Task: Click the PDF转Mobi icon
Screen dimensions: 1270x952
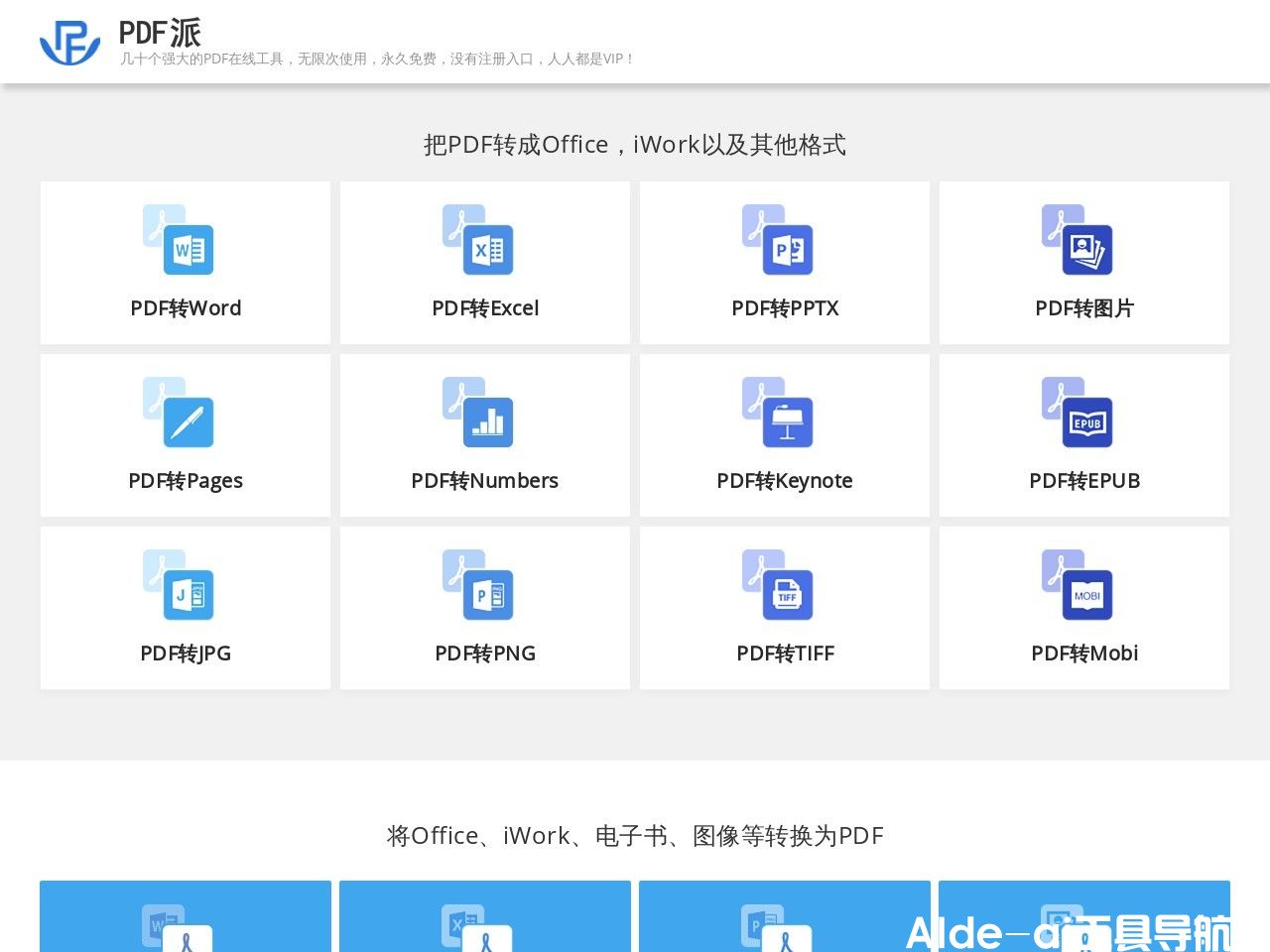Action: click(x=1078, y=584)
